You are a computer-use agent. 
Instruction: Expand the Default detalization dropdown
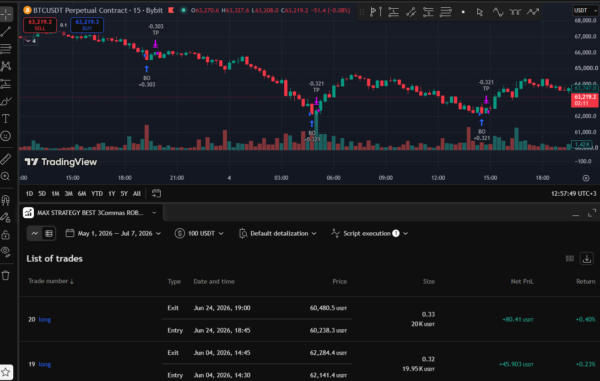coord(278,233)
